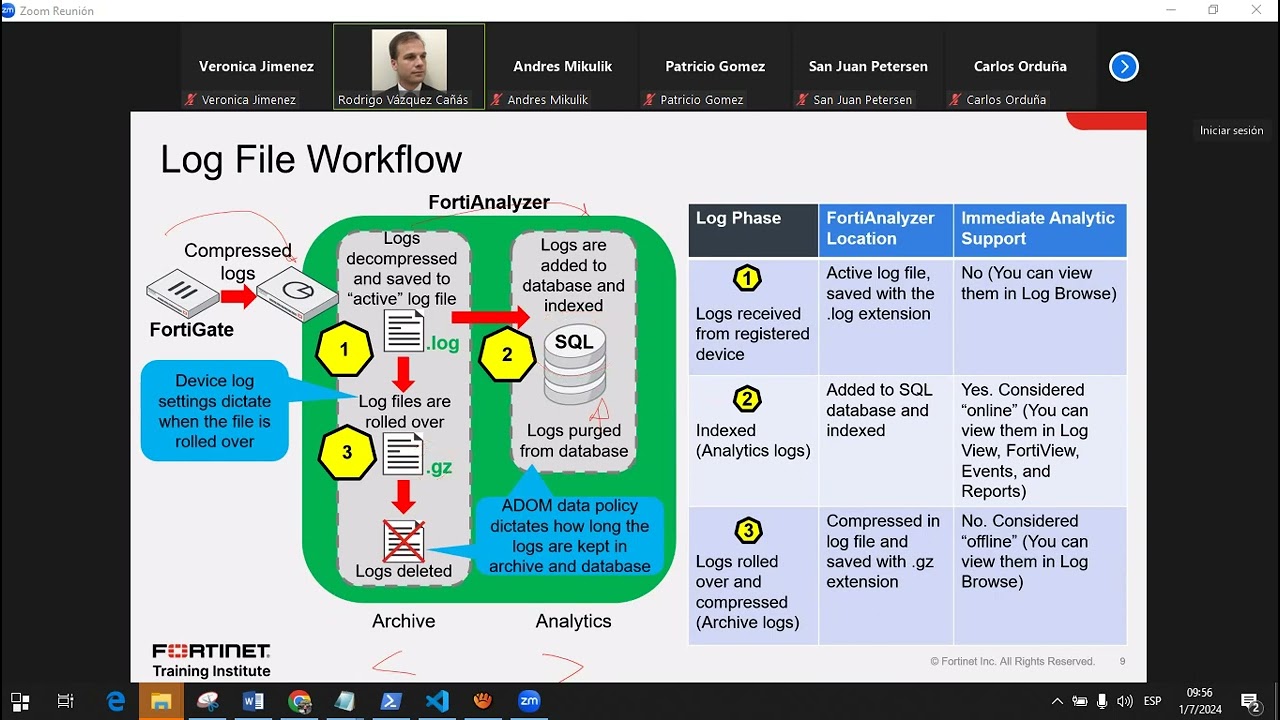Click the slide title "Log File Workflow"
Image resolution: width=1280 pixels, height=720 pixels.
[x=311, y=160]
